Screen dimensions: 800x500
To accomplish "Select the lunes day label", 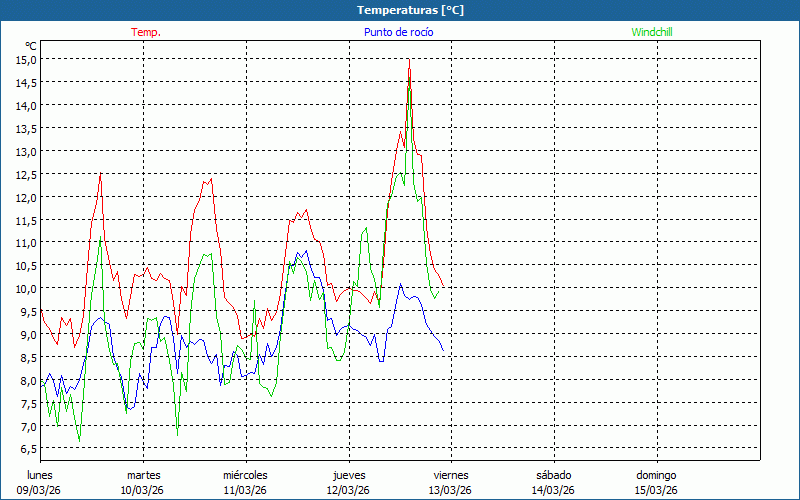I will point(40,475).
